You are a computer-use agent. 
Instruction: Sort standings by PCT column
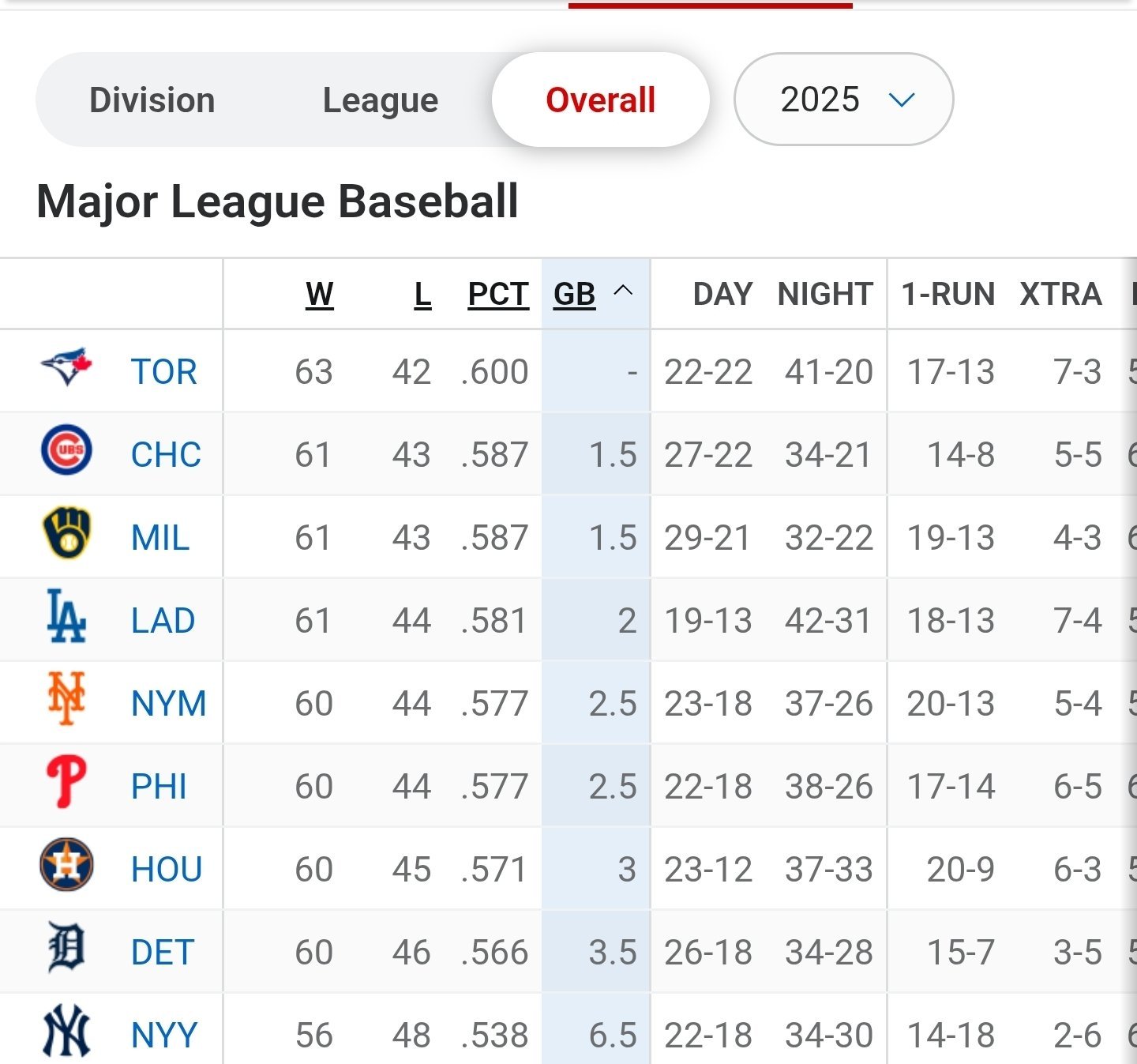tap(498, 294)
